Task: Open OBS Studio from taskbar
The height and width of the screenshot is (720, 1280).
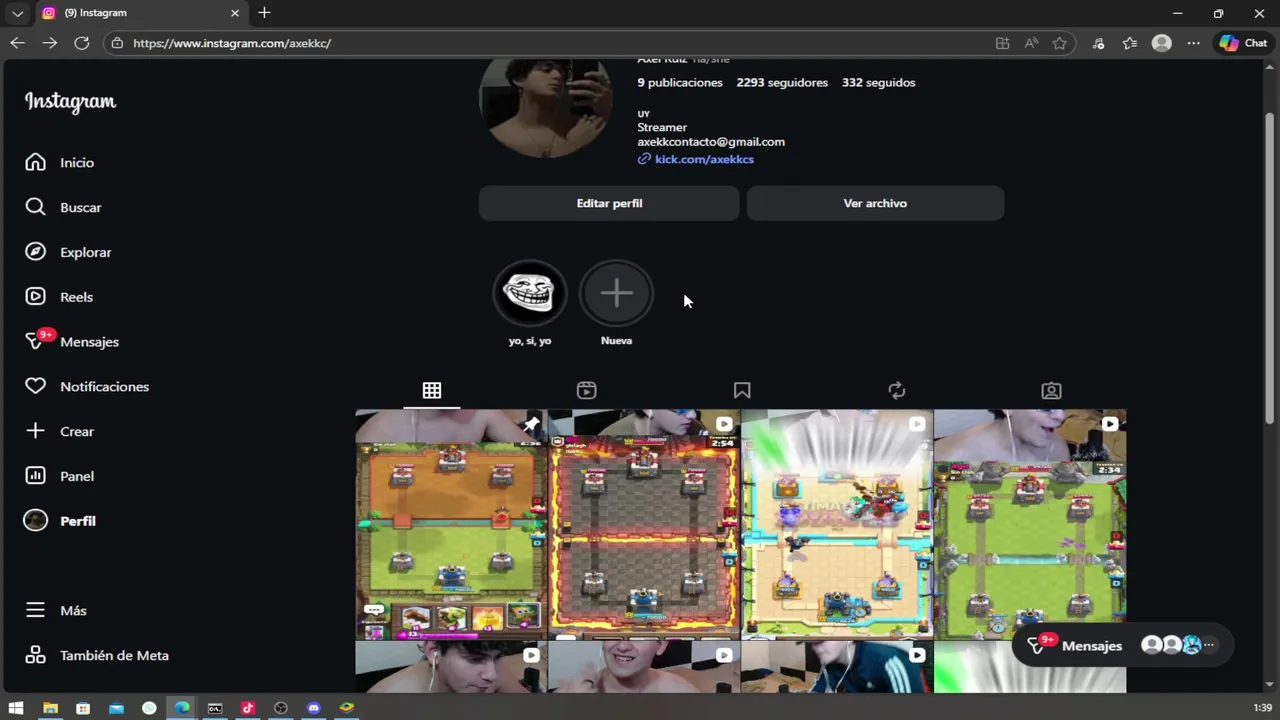Action: click(281, 708)
